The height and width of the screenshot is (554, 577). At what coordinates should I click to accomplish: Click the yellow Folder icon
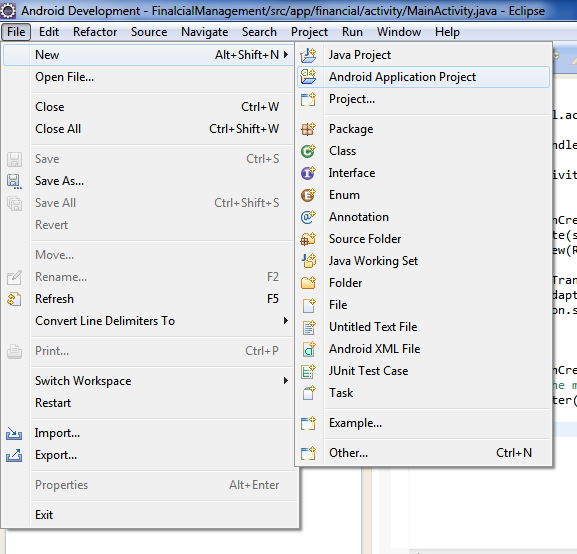click(308, 283)
